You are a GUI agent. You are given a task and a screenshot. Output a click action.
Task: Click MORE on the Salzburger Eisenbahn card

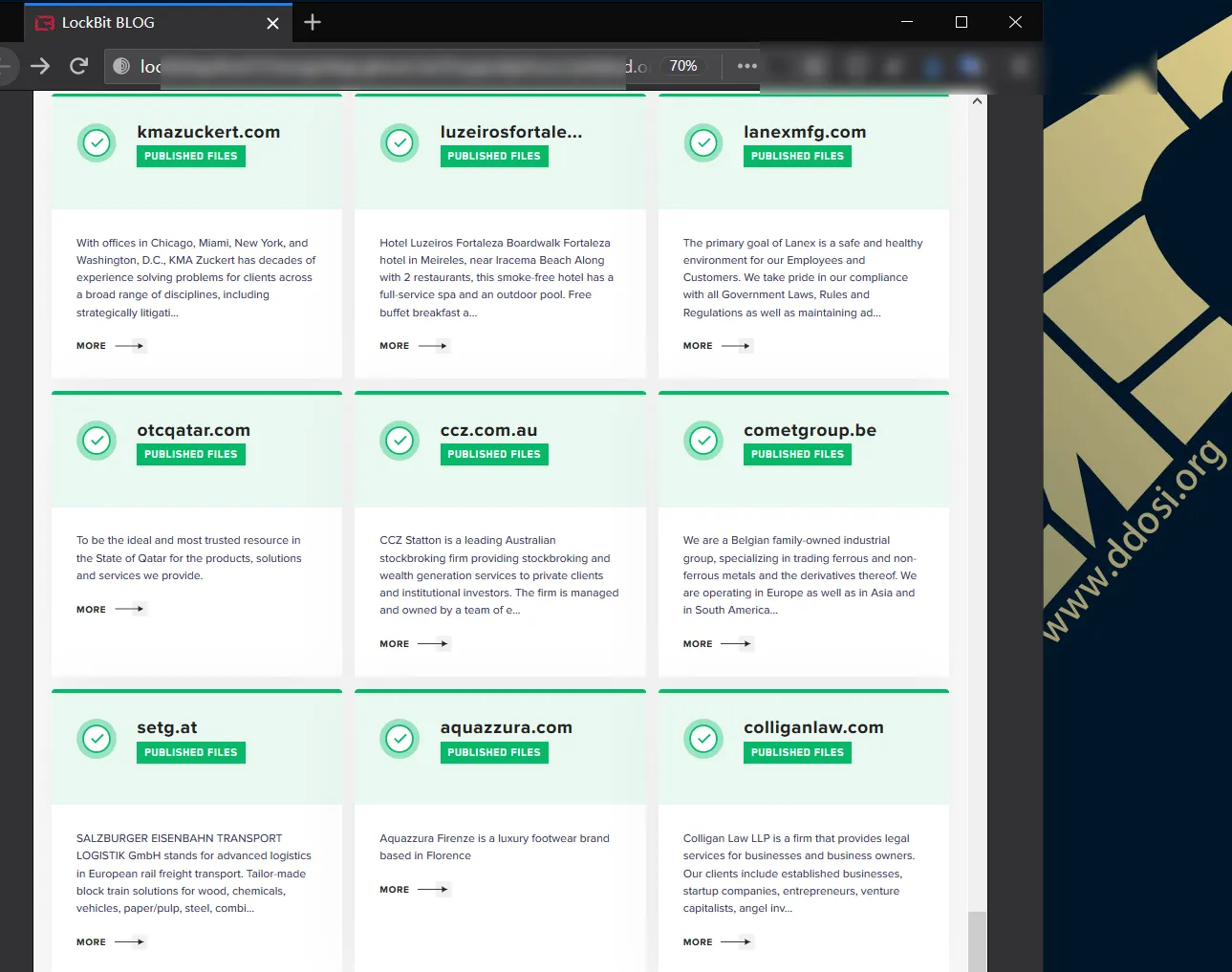(x=111, y=942)
